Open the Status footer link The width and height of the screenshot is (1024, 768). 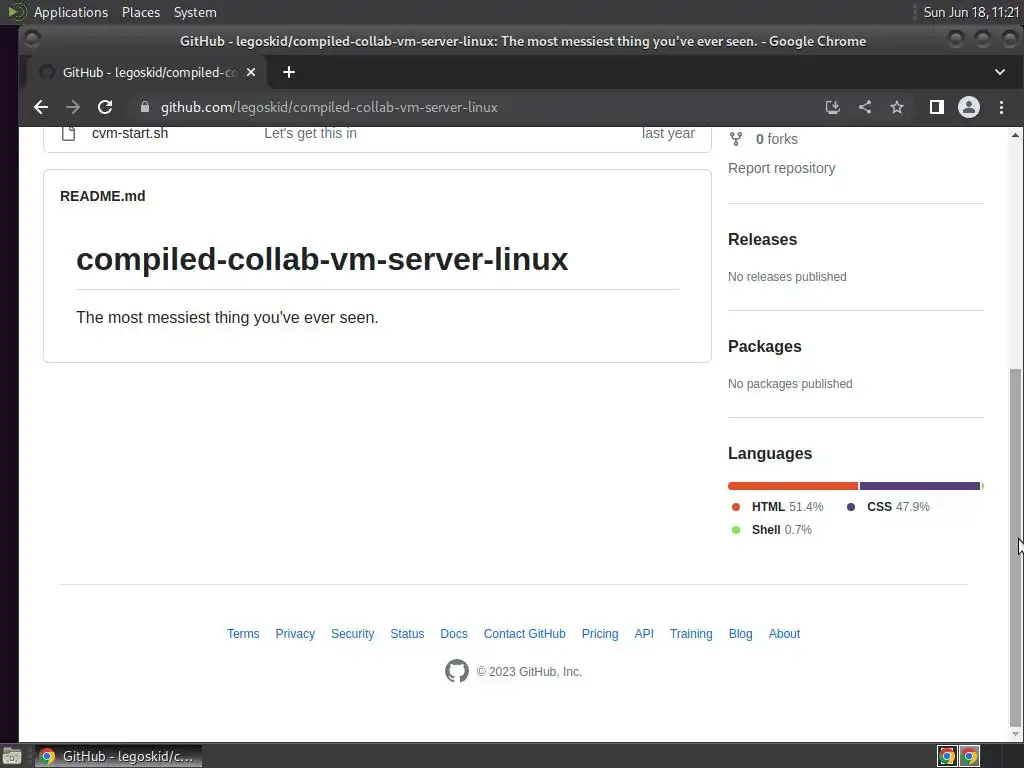point(407,633)
